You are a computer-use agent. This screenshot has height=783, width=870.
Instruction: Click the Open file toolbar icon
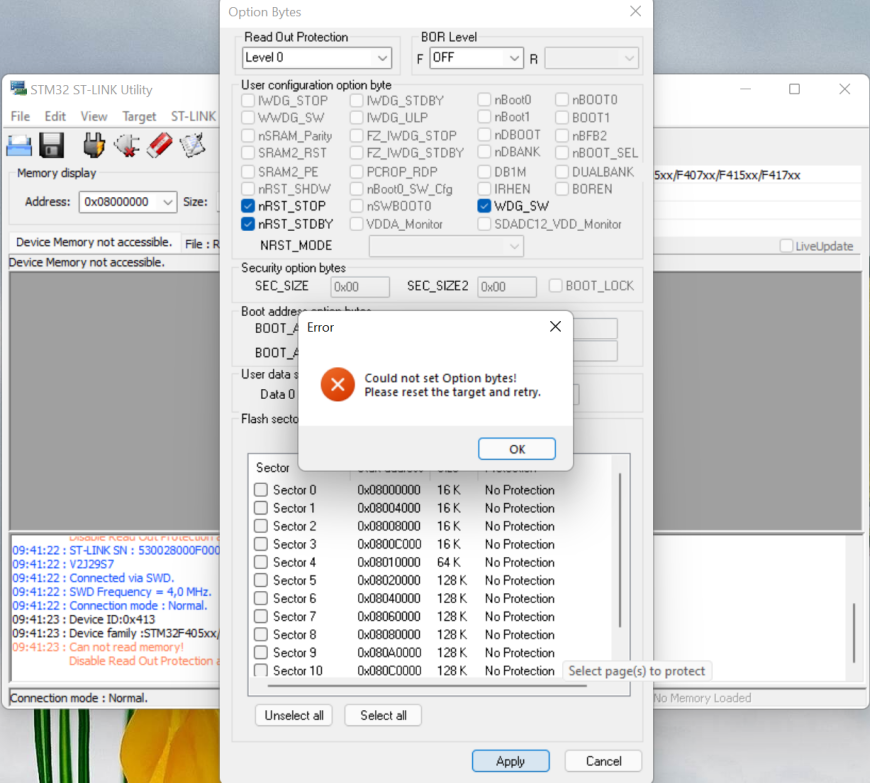pyautogui.click(x=19, y=145)
